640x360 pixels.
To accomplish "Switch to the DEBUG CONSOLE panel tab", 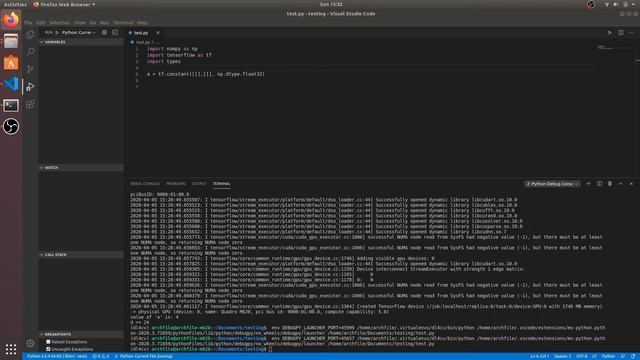I will [145, 184].
